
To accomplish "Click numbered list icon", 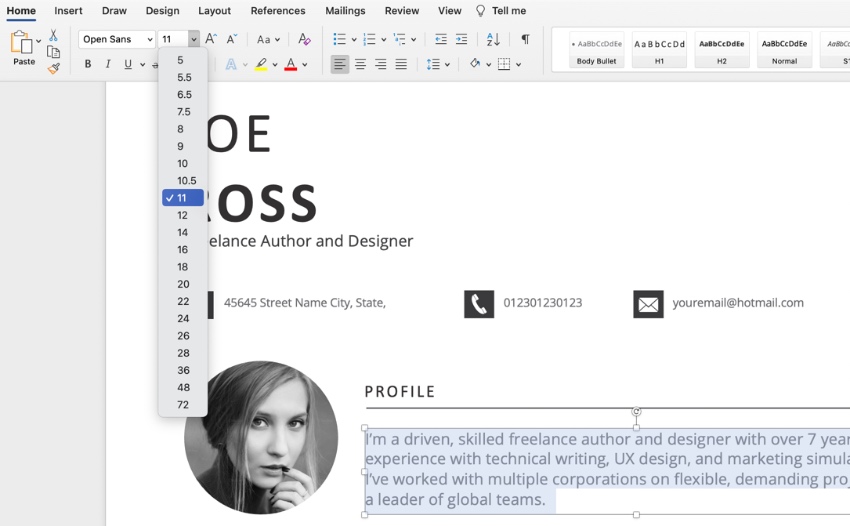I will point(369,39).
